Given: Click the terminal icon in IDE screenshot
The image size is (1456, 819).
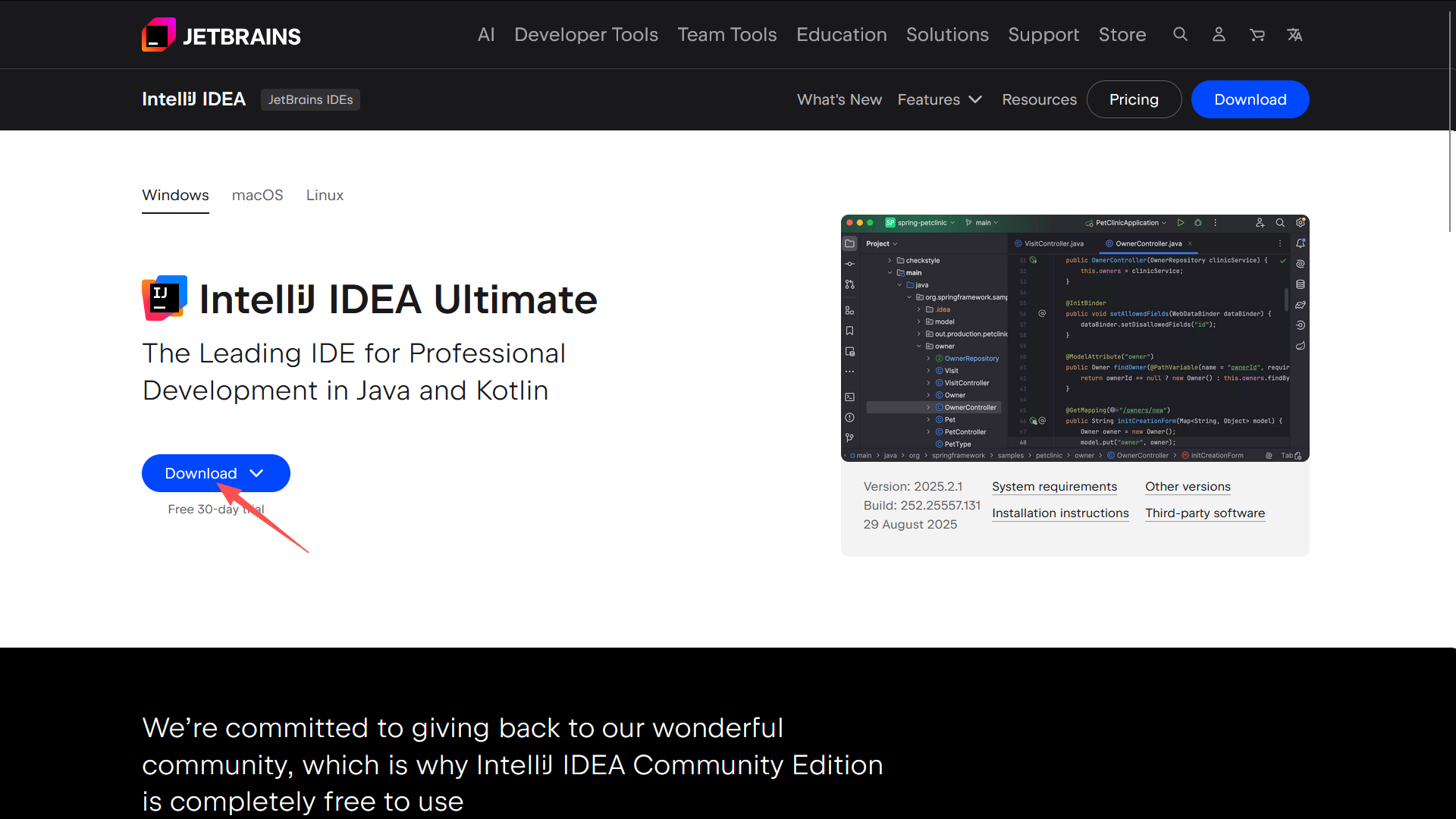Looking at the screenshot, I should tap(850, 397).
